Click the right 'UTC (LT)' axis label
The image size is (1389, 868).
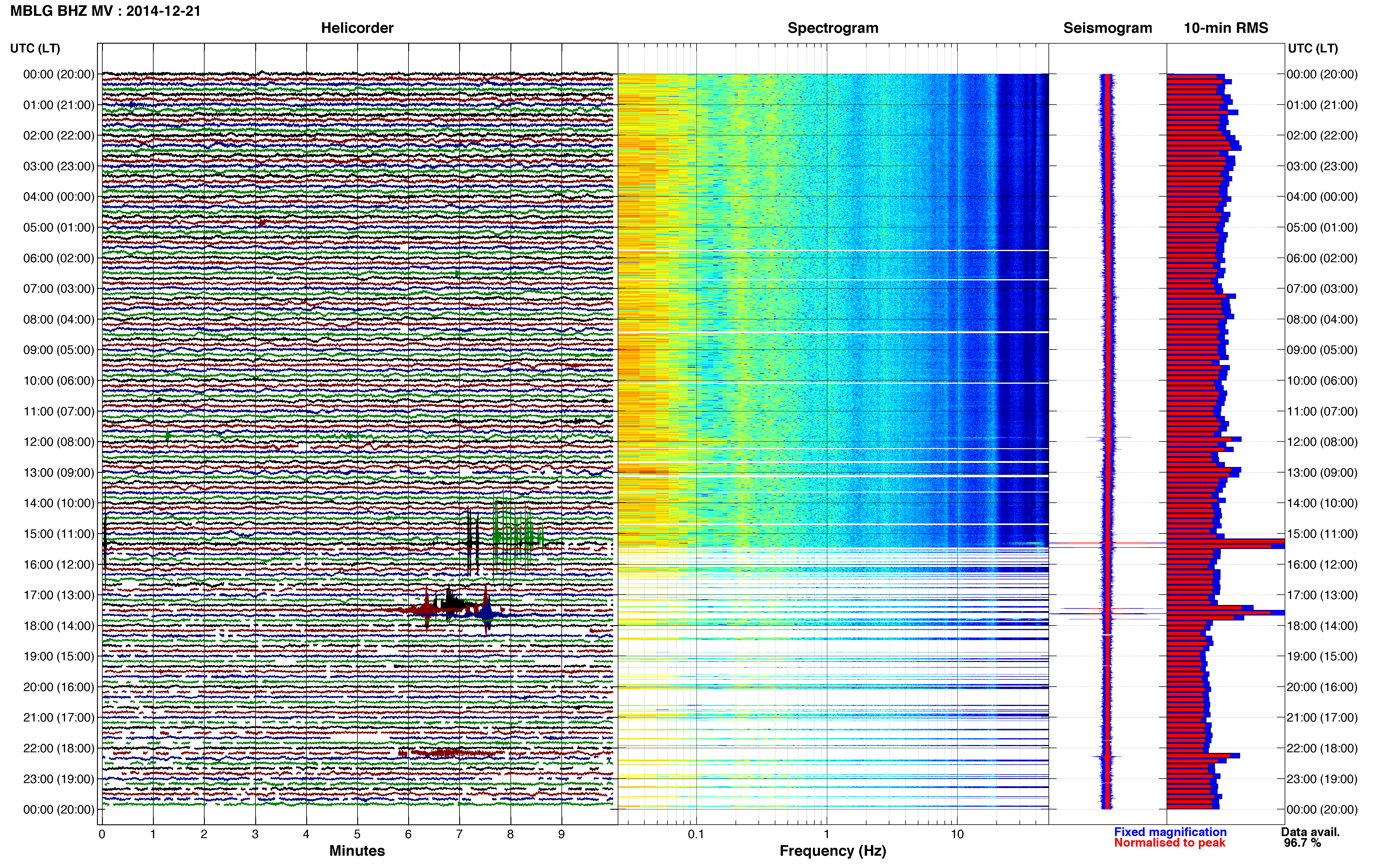1313,48
